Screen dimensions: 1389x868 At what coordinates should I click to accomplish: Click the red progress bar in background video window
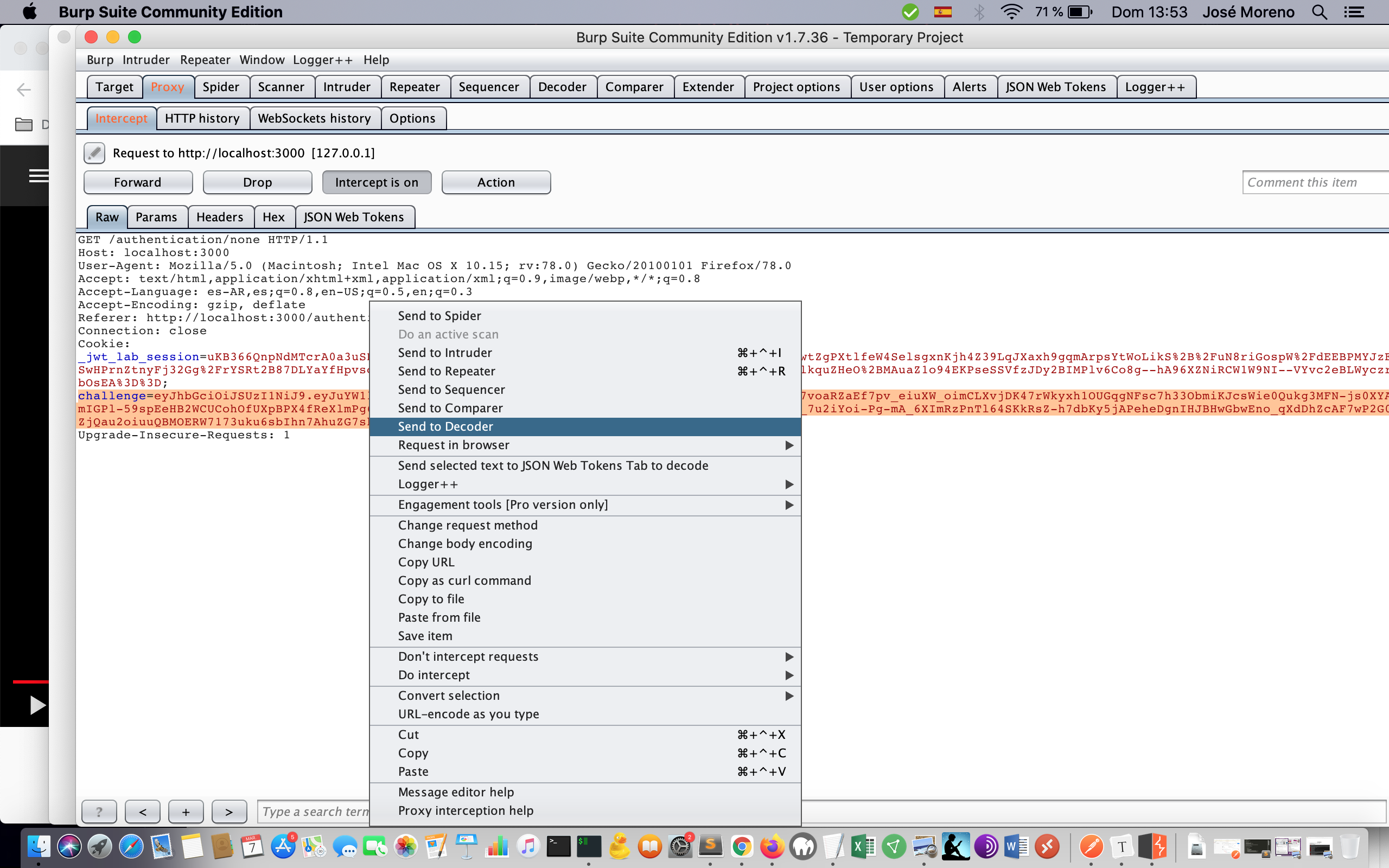pos(30,681)
